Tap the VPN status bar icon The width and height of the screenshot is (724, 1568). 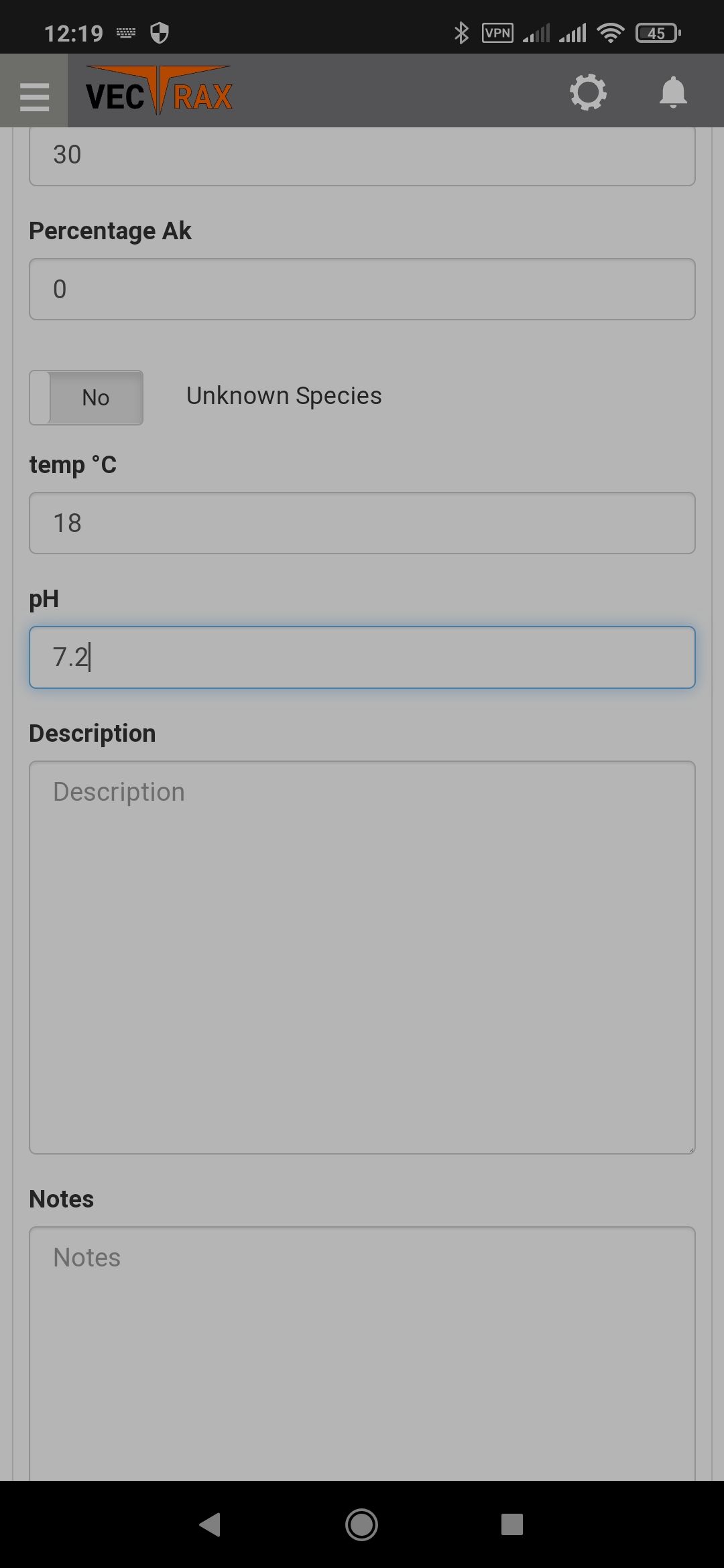[498, 33]
